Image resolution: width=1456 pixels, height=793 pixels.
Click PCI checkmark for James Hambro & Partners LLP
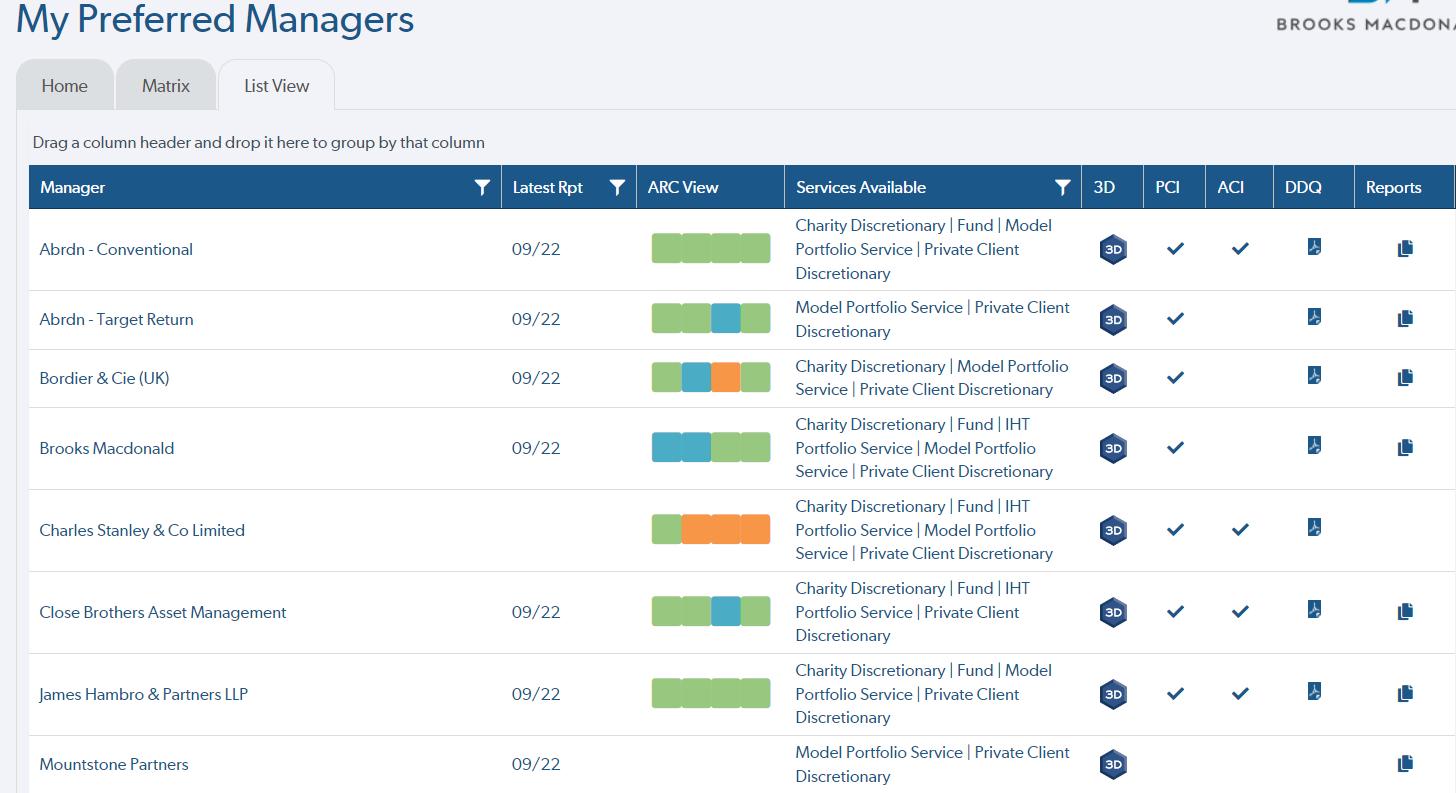(x=1176, y=694)
